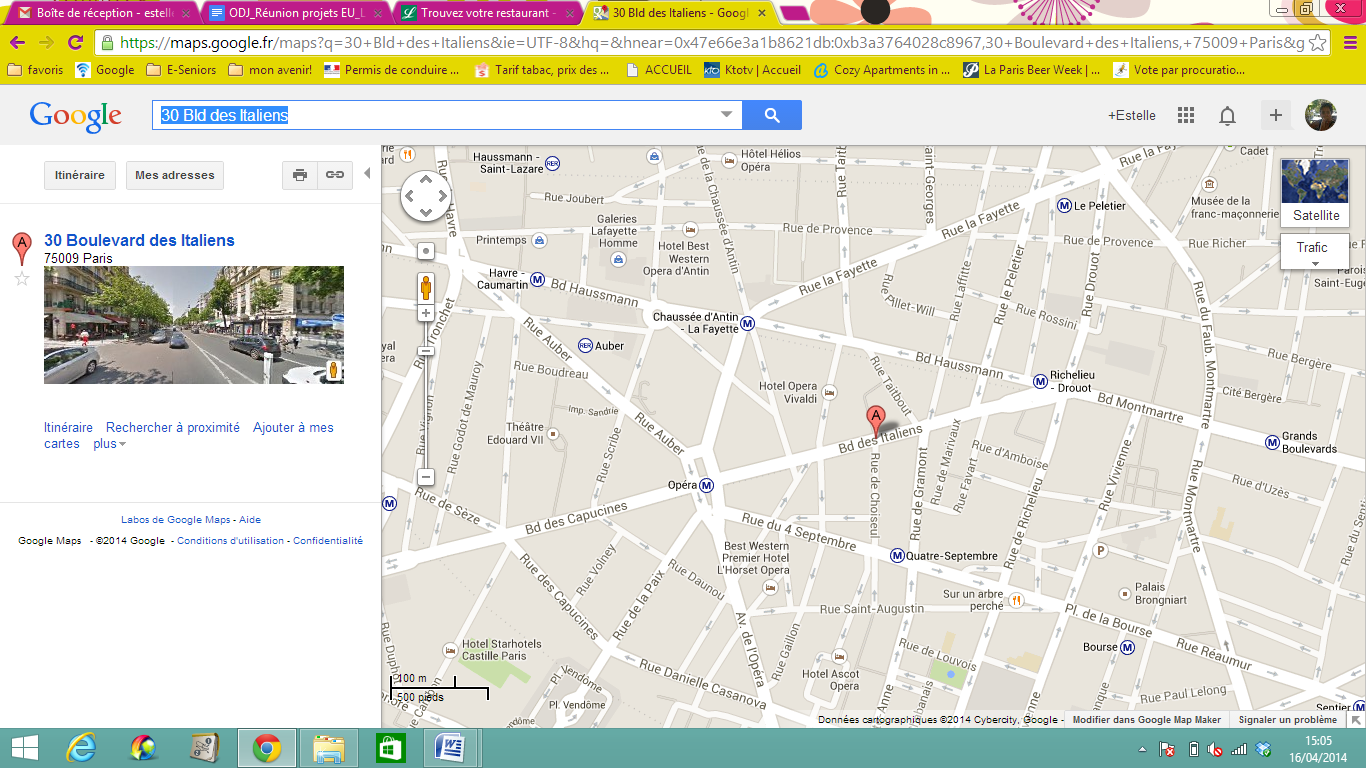Get the map link with the chain icon
This screenshot has width=1366, height=768.
coord(335,175)
